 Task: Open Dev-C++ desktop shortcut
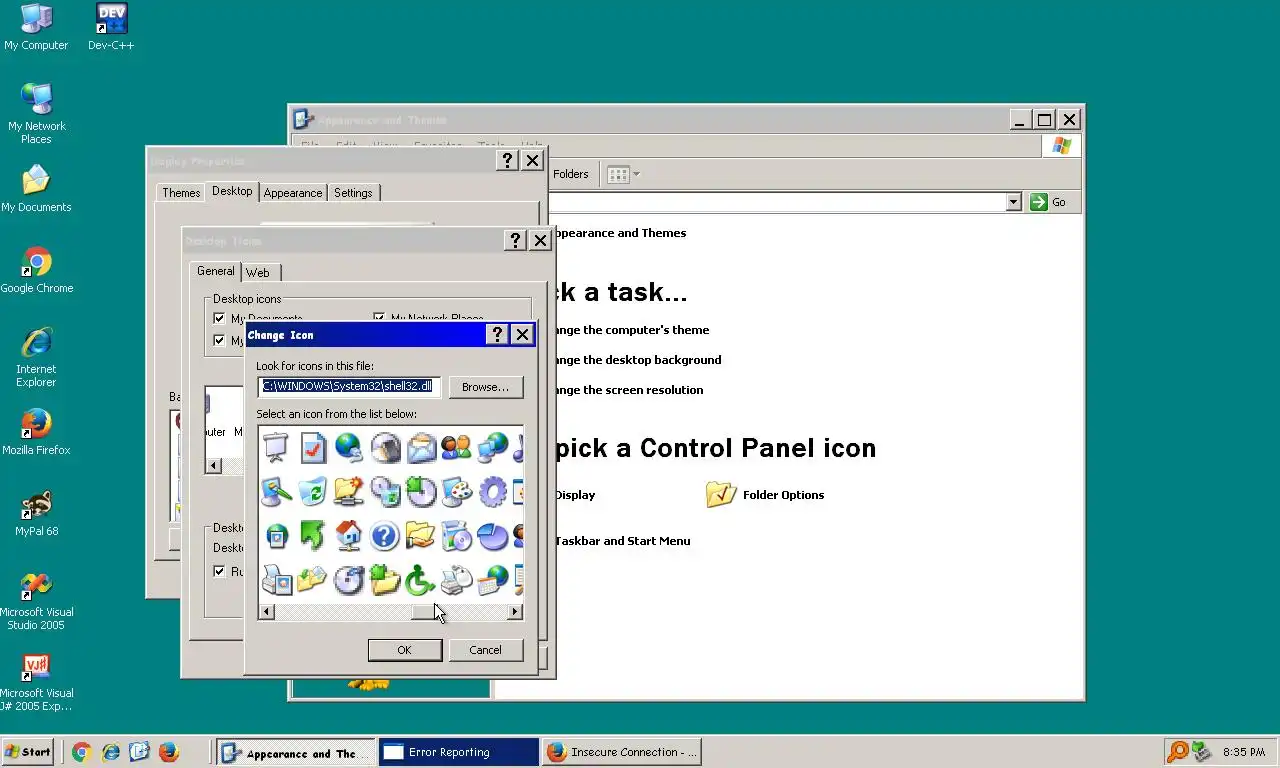(111, 27)
